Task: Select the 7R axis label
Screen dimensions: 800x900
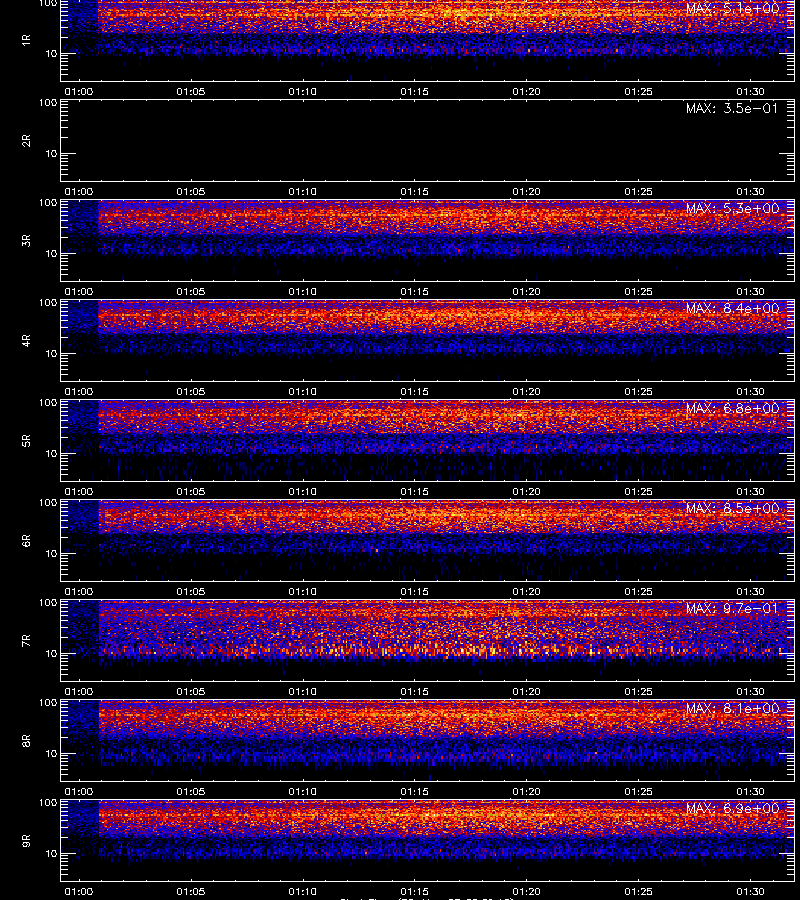Action: (26, 641)
